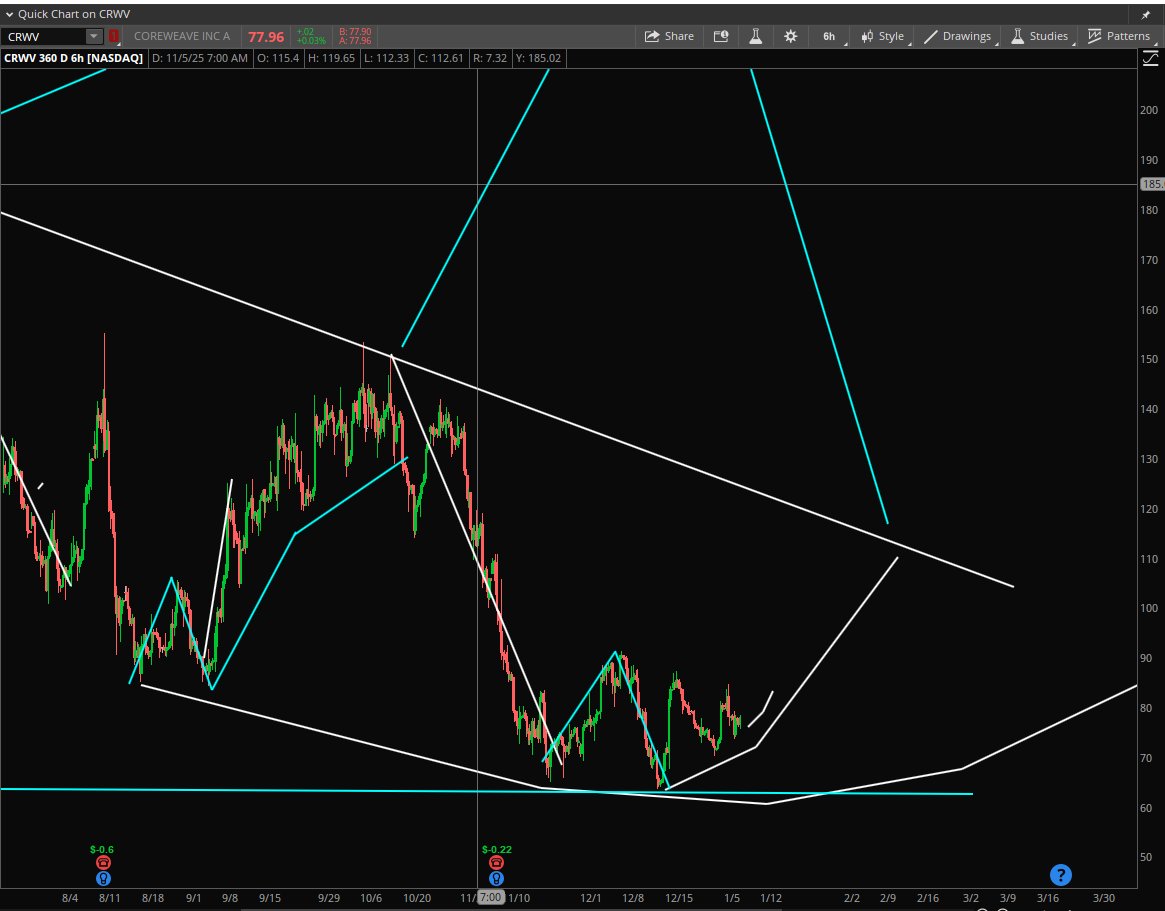Click the 200 price axis label
The height and width of the screenshot is (911, 1165).
(1149, 110)
